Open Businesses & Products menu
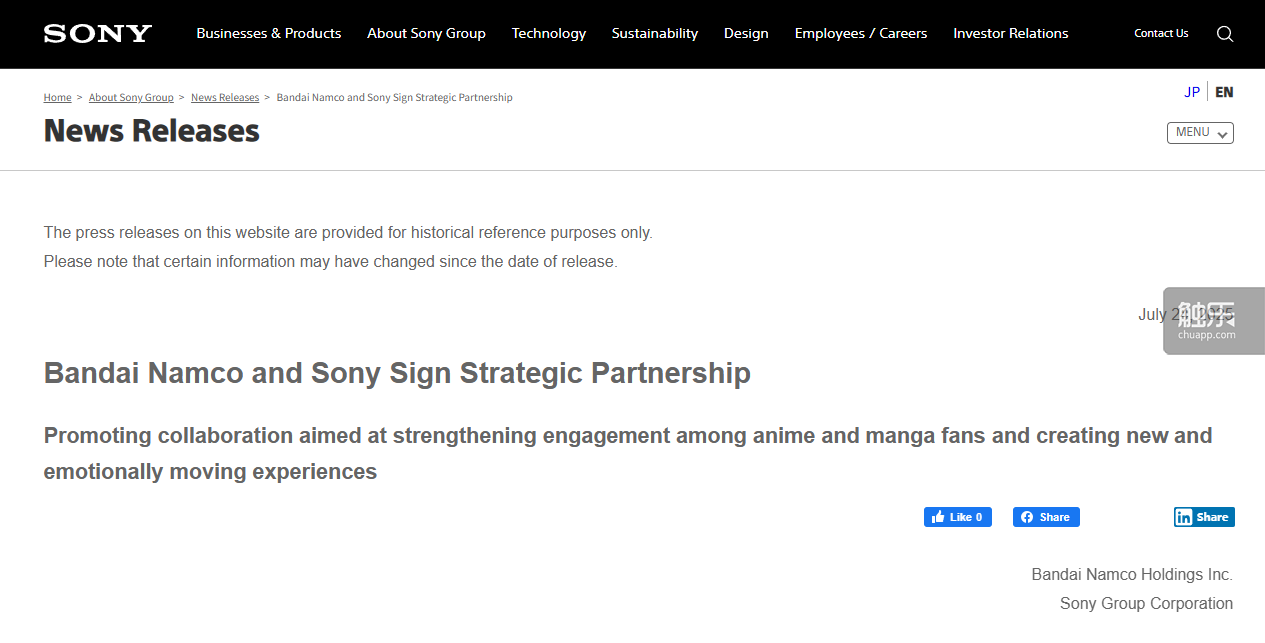The height and width of the screenshot is (643, 1265). pos(269,34)
